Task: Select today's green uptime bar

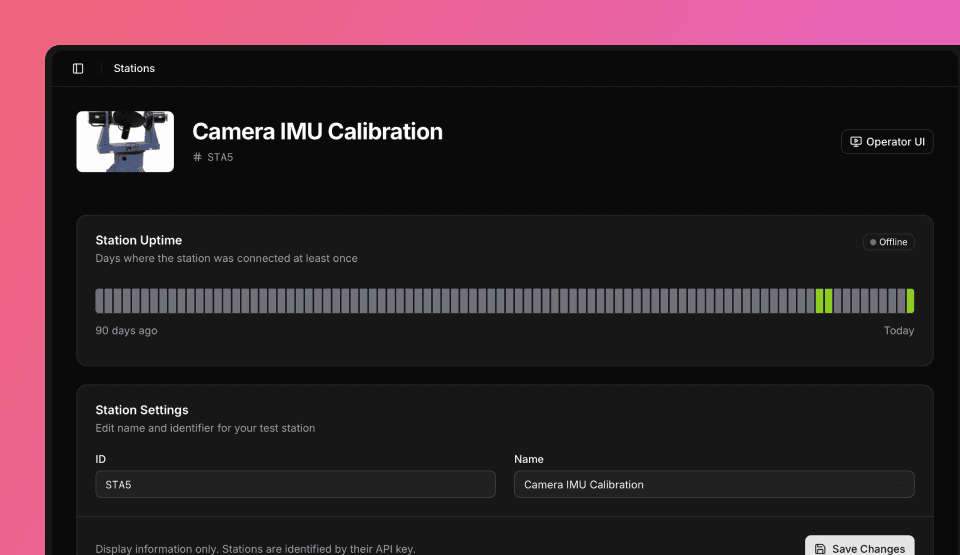Action: (x=910, y=301)
